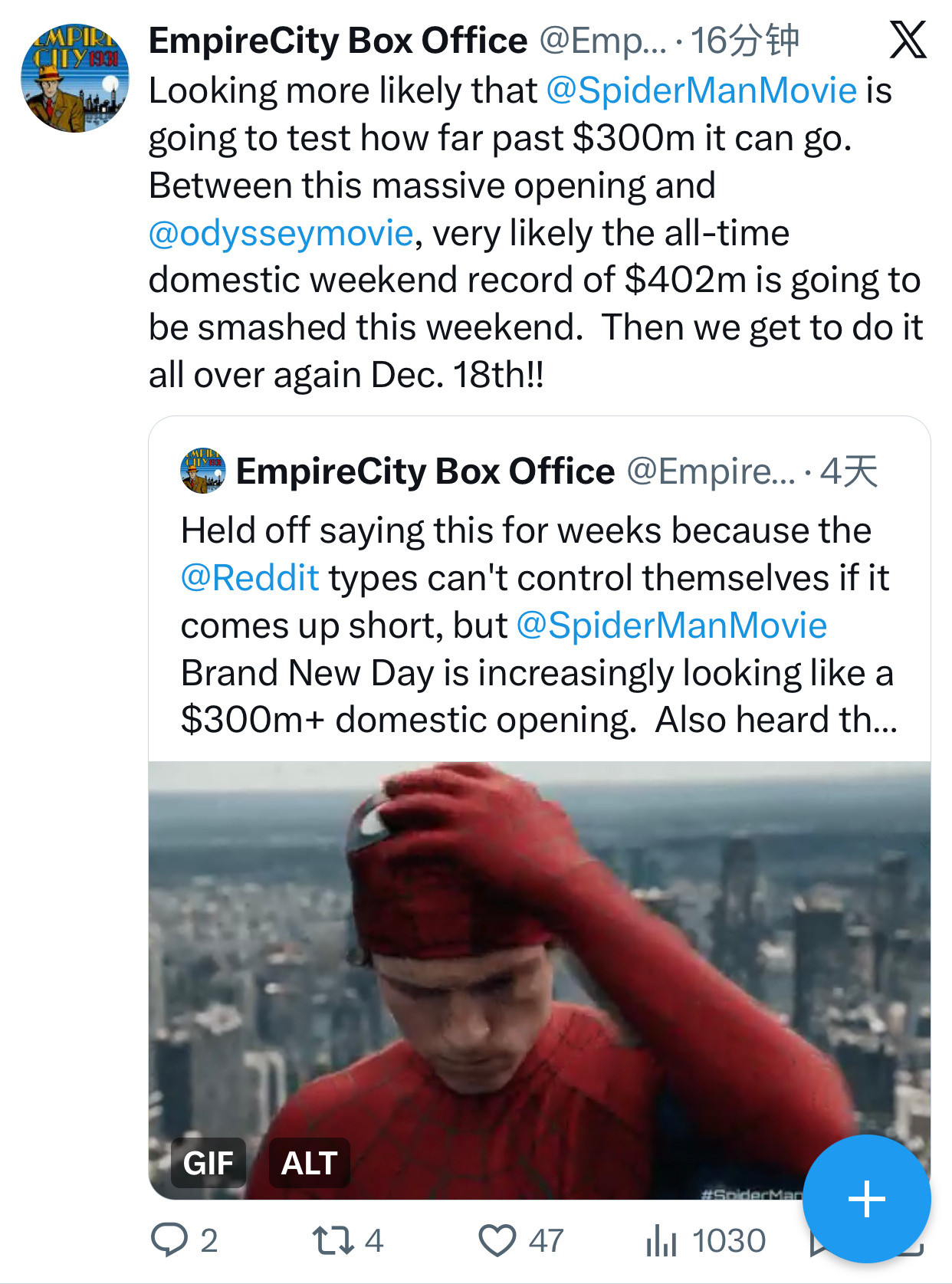
Task: Compose new post with blue plus button
Action: tap(867, 1198)
